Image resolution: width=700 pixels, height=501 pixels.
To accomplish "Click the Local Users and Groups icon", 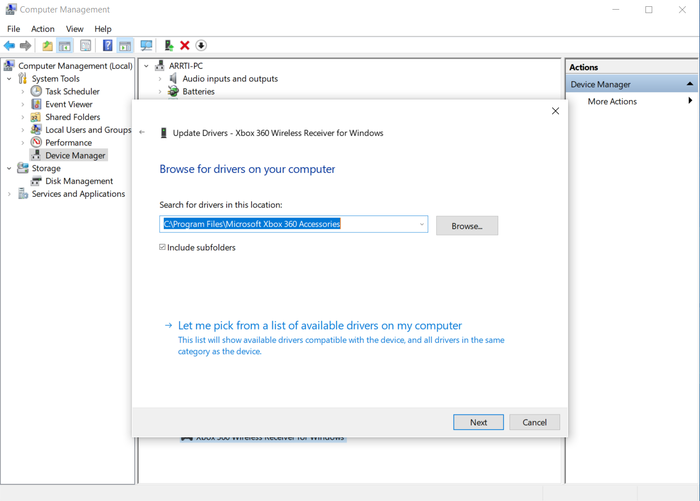I will click(x=36, y=129).
